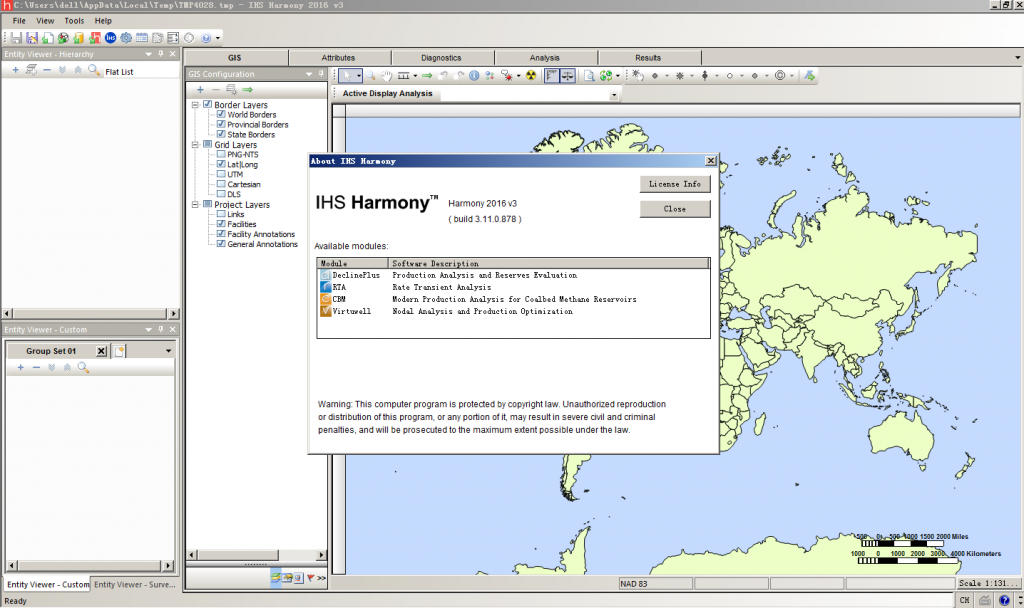Image resolution: width=1024 pixels, height=608 pixels.
Task: Uncheck the World Borders layer
Action: (221, 114)
